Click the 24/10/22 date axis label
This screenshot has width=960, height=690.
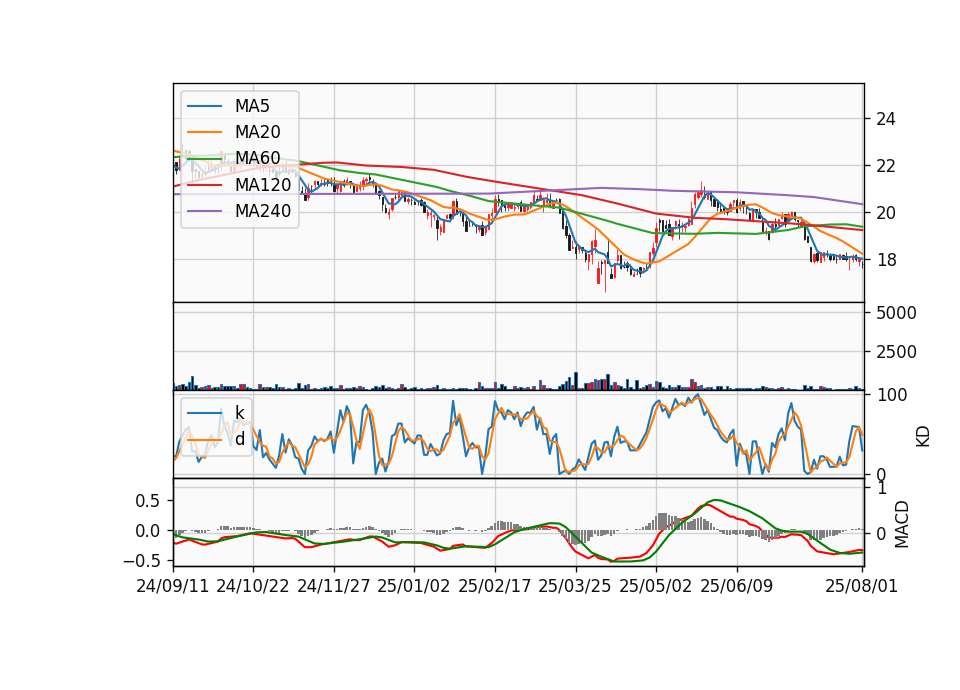pos(253,586)
